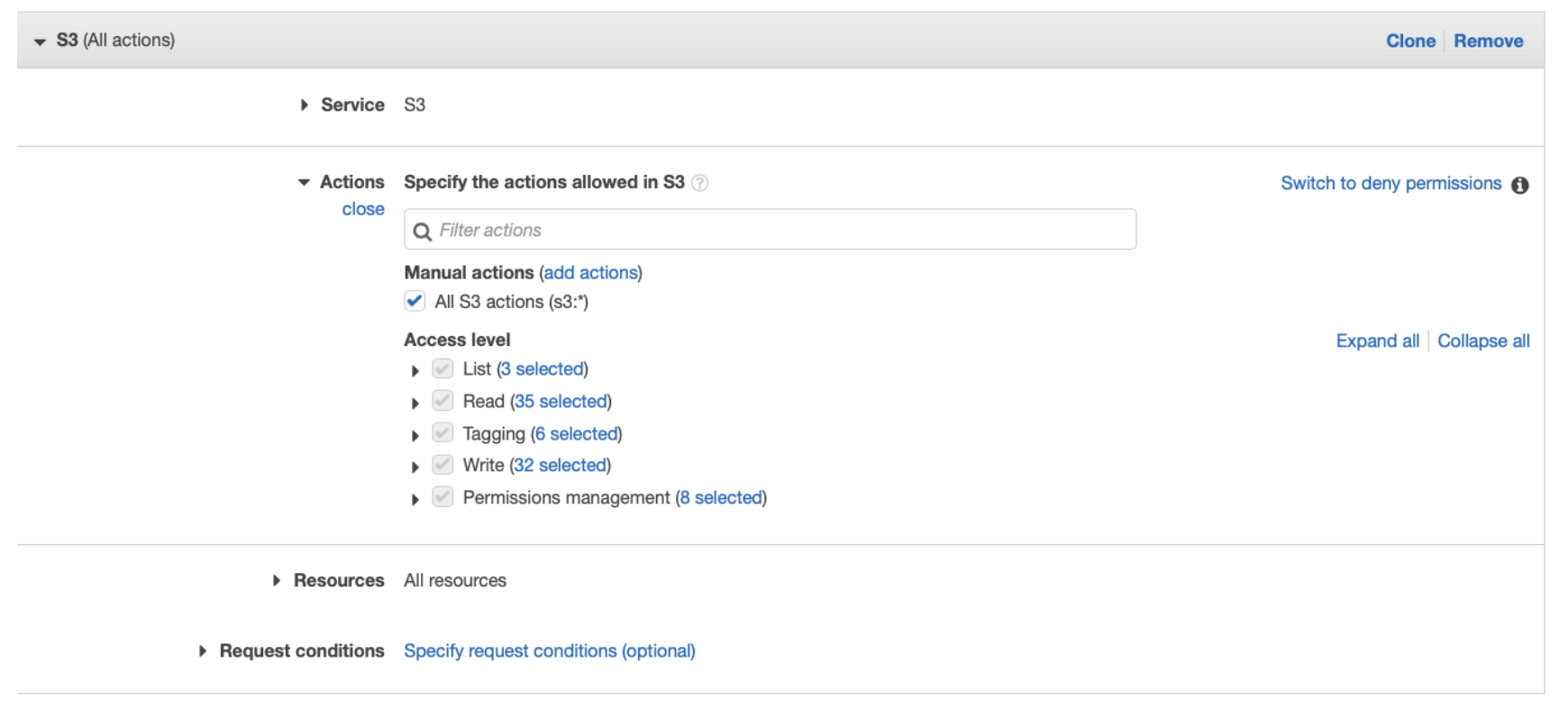Expand the Request conditions section

coord(203,651)
